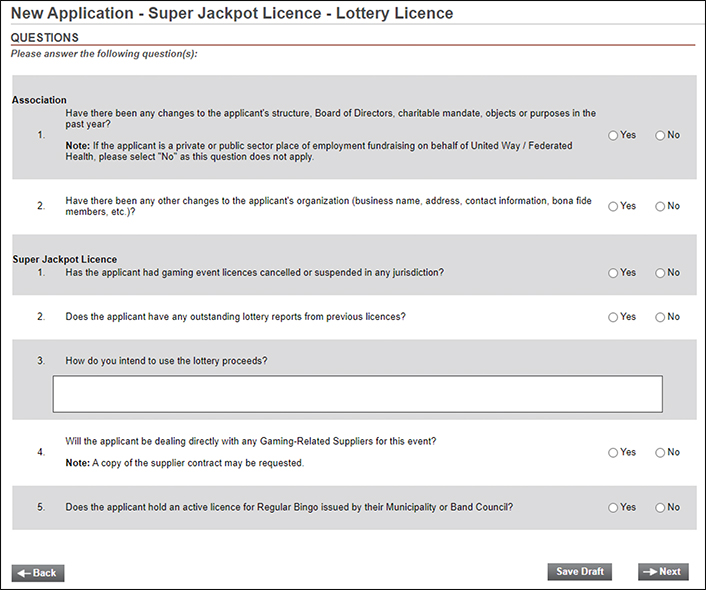Go to previous page with Back button
Screen dimensions: 706x590
click(x=38, y=573)
